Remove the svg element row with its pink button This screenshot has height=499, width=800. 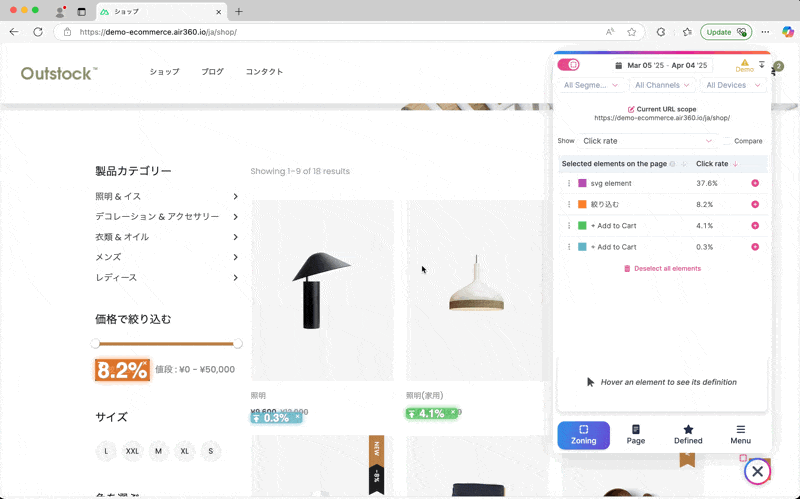[755, 183]
